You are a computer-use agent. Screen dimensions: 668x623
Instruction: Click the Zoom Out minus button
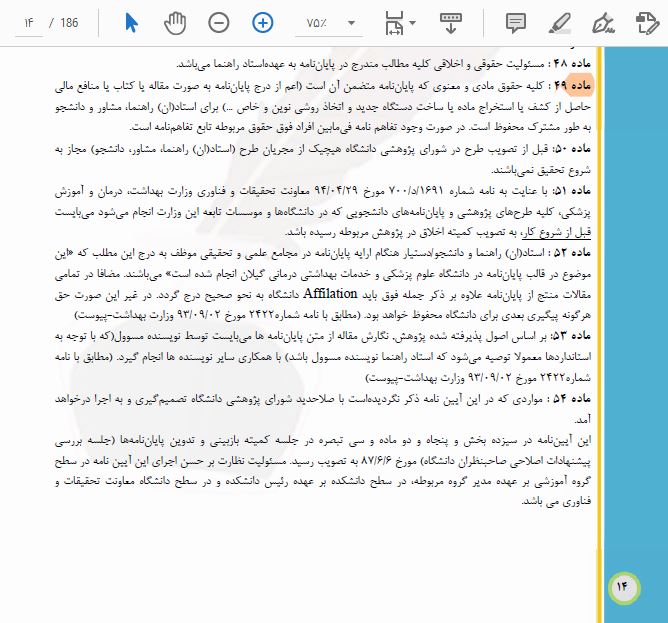[219, 22]
